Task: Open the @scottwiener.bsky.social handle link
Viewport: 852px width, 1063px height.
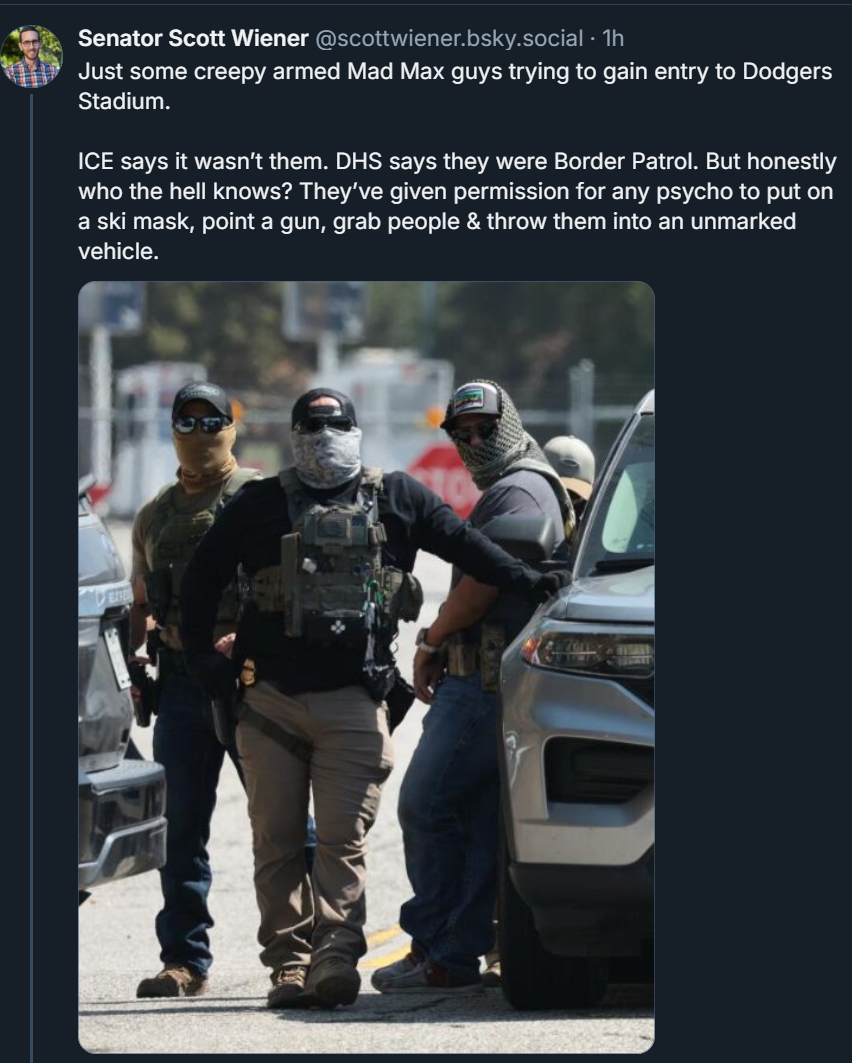Action: (x=449, y=39)
